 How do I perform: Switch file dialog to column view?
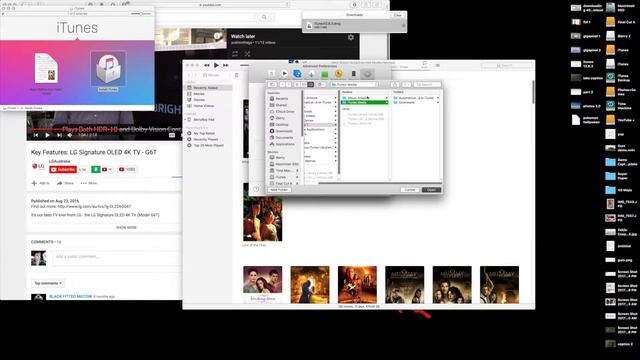point(310,84)
